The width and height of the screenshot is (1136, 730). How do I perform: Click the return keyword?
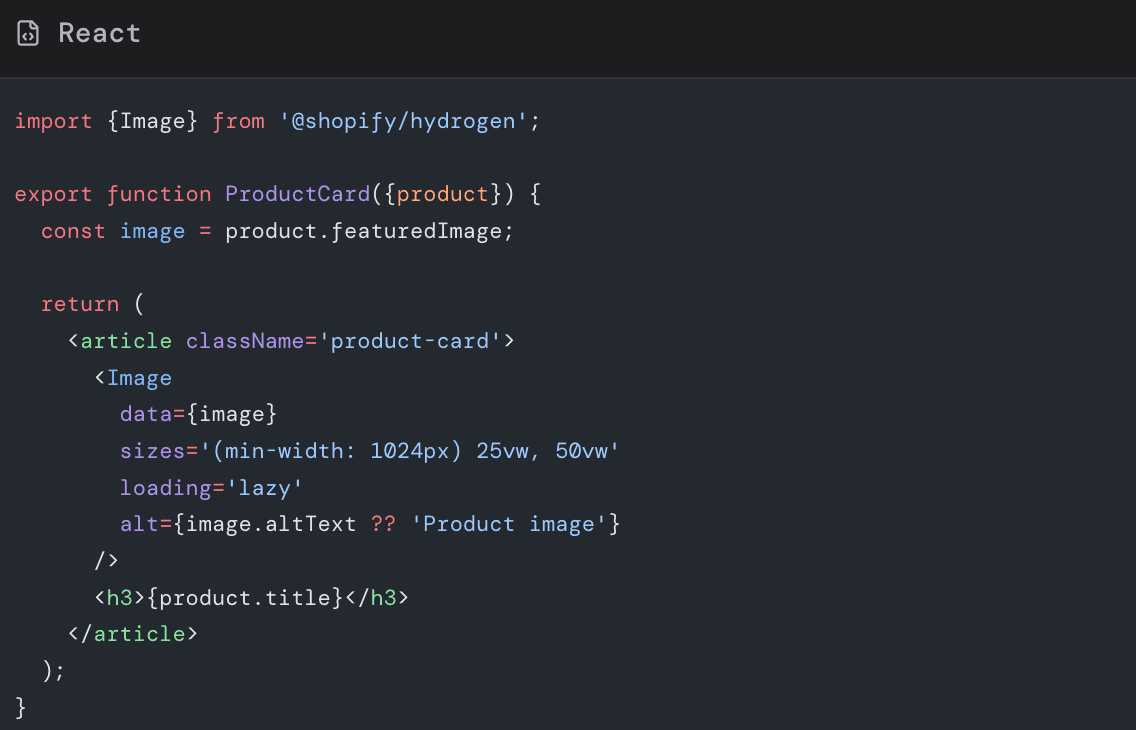coord(79,304)
